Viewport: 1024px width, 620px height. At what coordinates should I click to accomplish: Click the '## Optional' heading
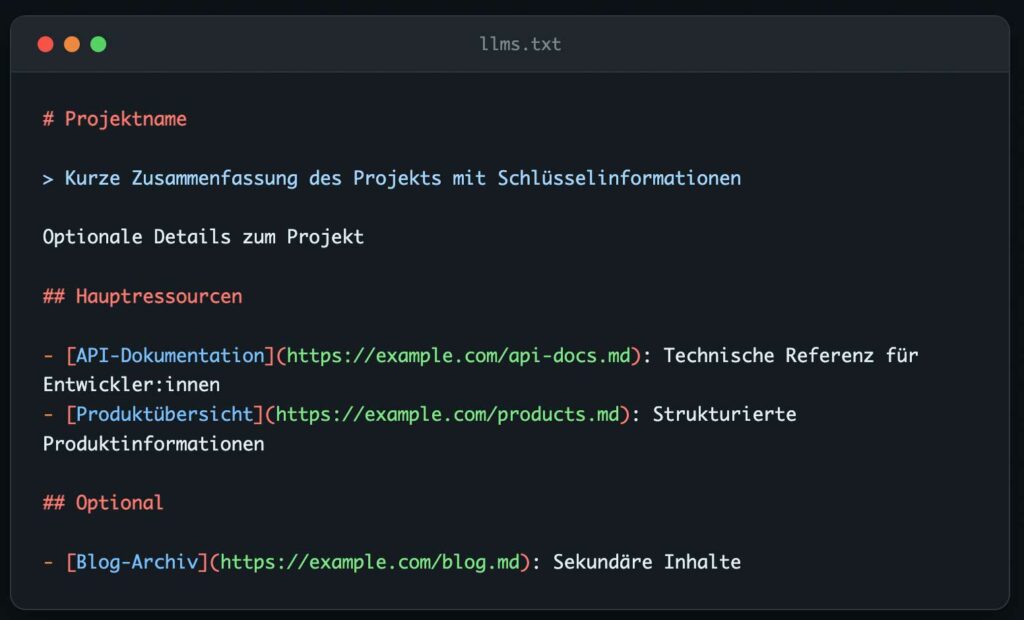[103, 502]
